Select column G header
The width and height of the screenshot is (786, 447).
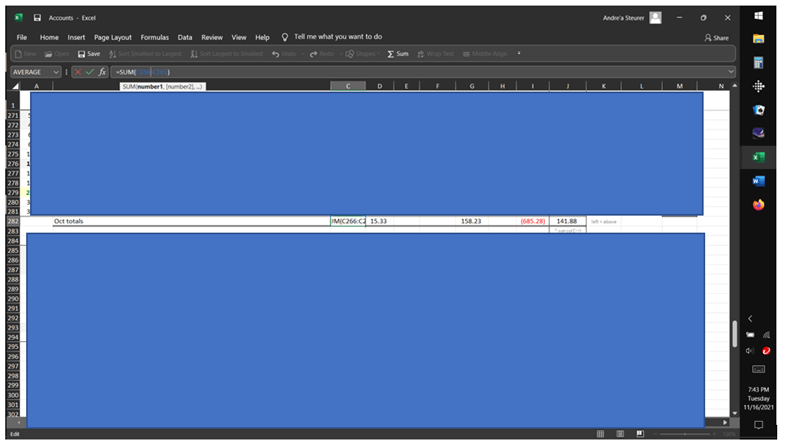pos(472,86)
